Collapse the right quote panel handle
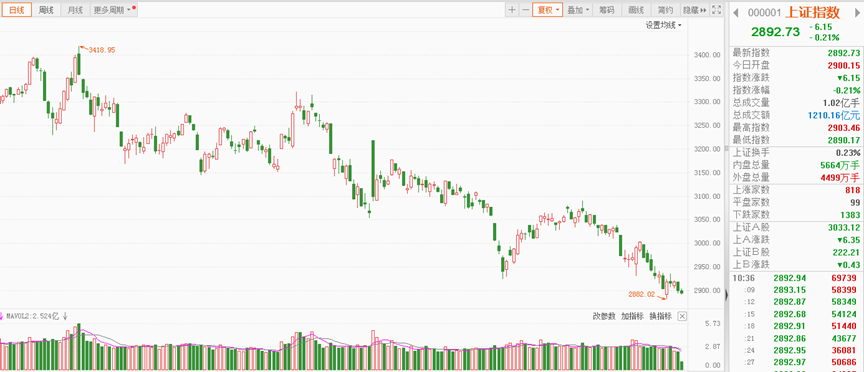The width and height of the screenshot is (864, 372). point(725,295)
